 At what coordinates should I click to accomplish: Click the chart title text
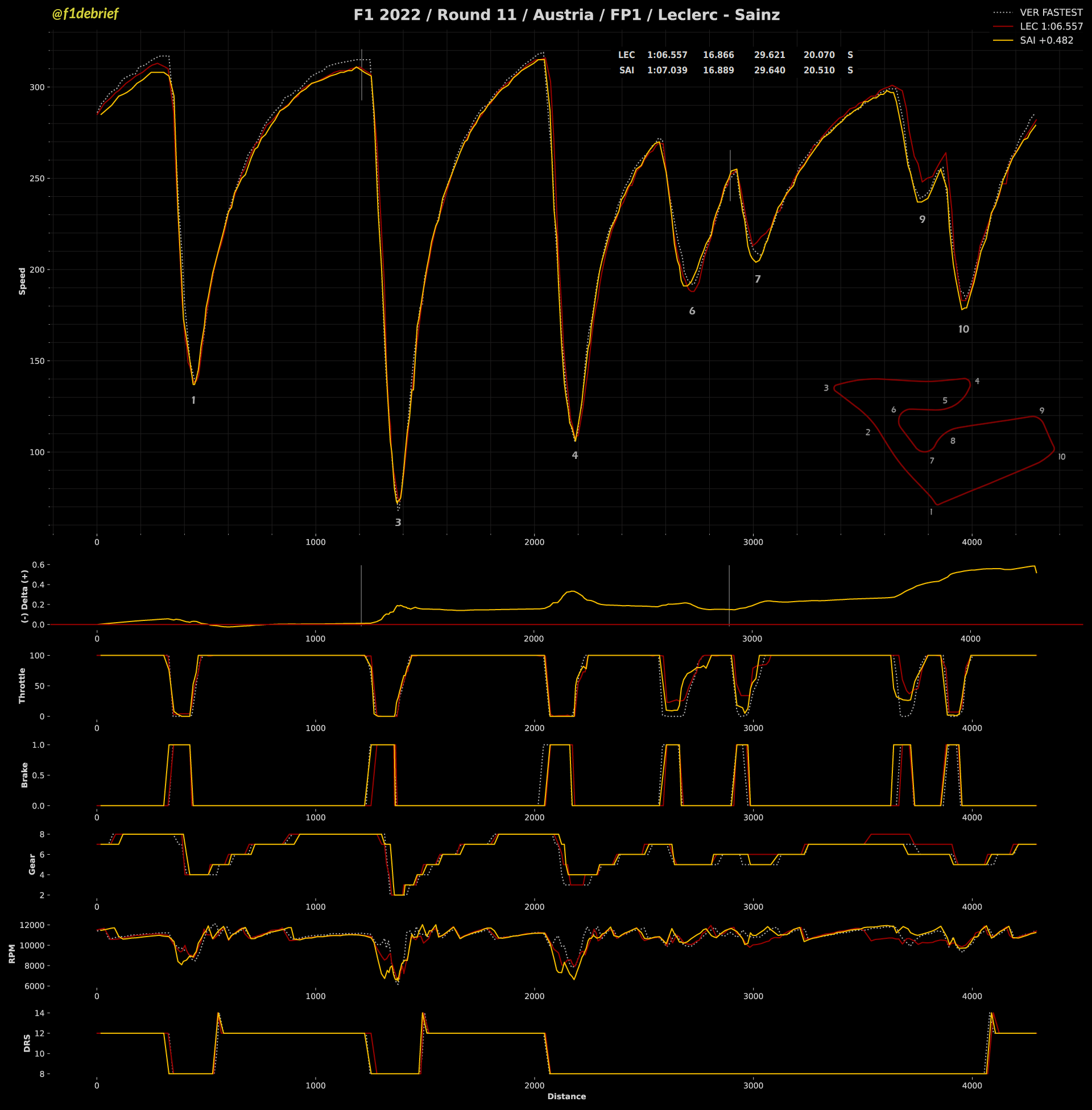pyautogui.click(x=566, y=15)
